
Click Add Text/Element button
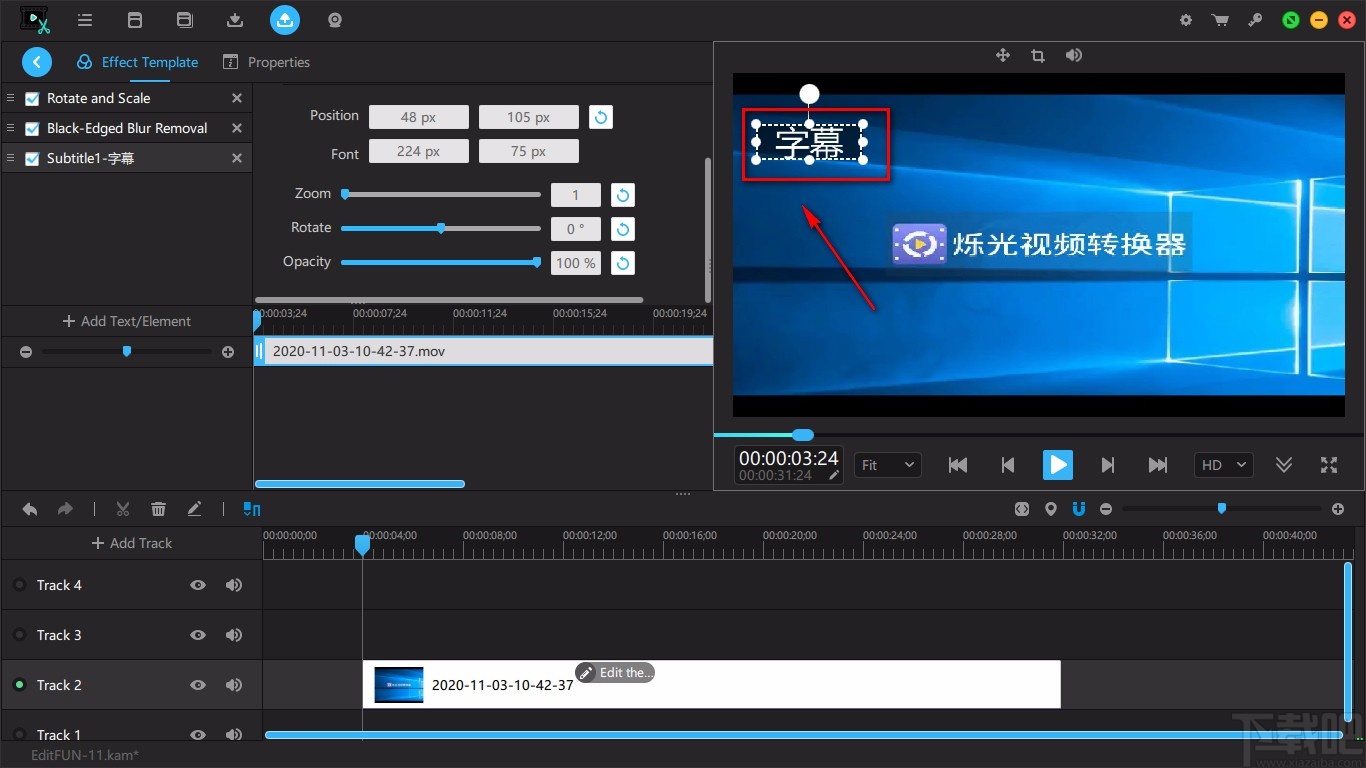click(126, 321)
